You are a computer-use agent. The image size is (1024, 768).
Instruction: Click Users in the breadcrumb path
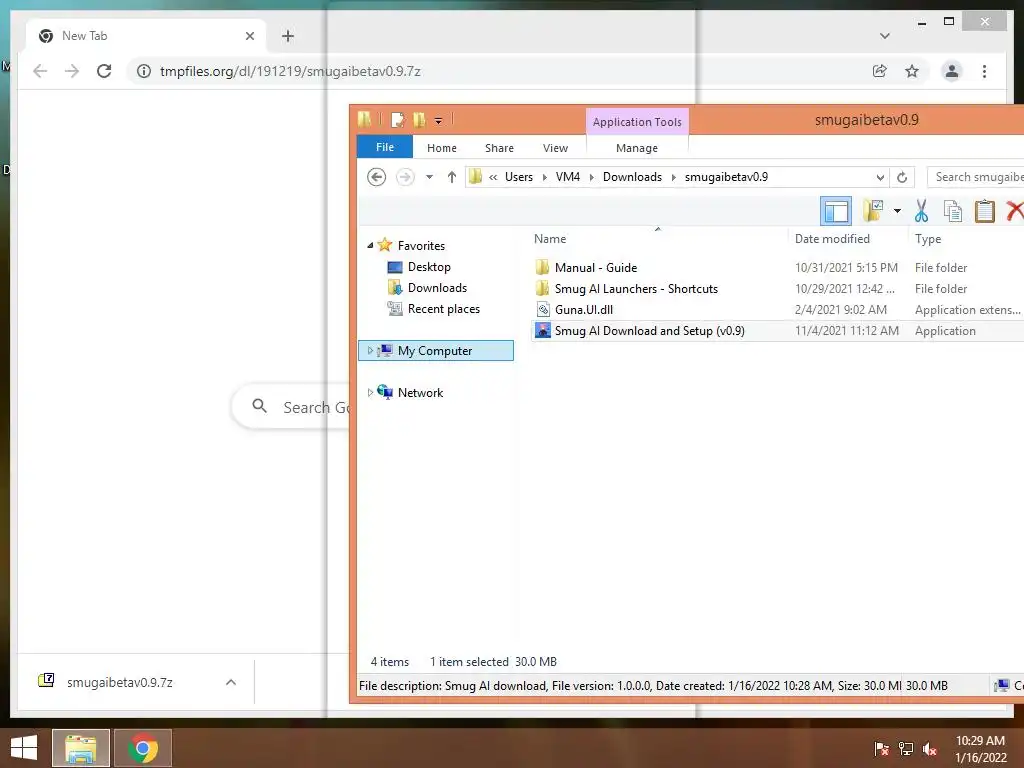point(519,177)
